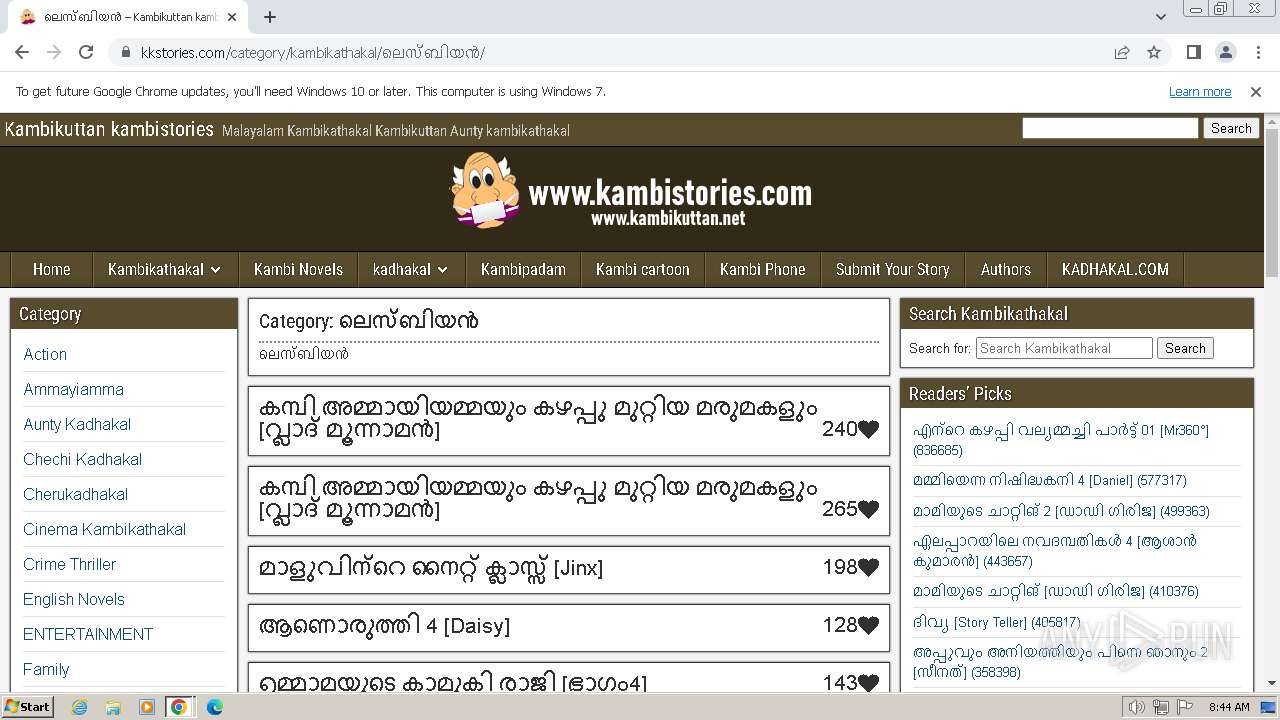Click the site lock icon in address bar
This screenshot has width=1280, height=720.
coord(126,53)
